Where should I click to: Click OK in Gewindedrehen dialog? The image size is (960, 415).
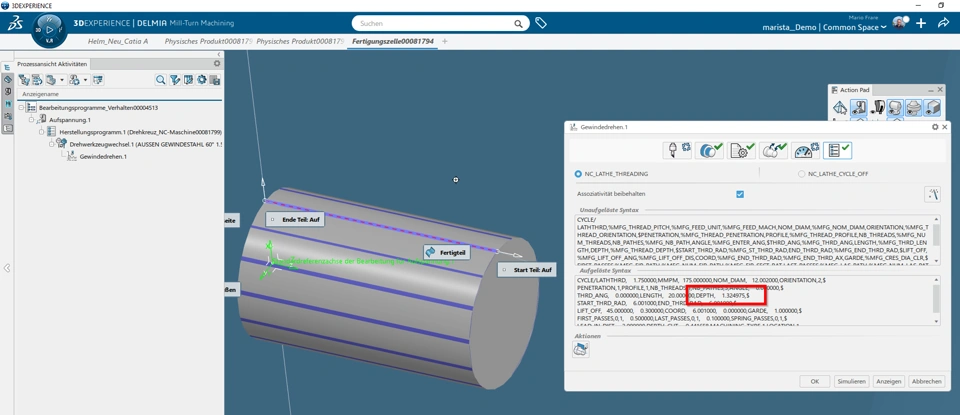coord(815,381)
